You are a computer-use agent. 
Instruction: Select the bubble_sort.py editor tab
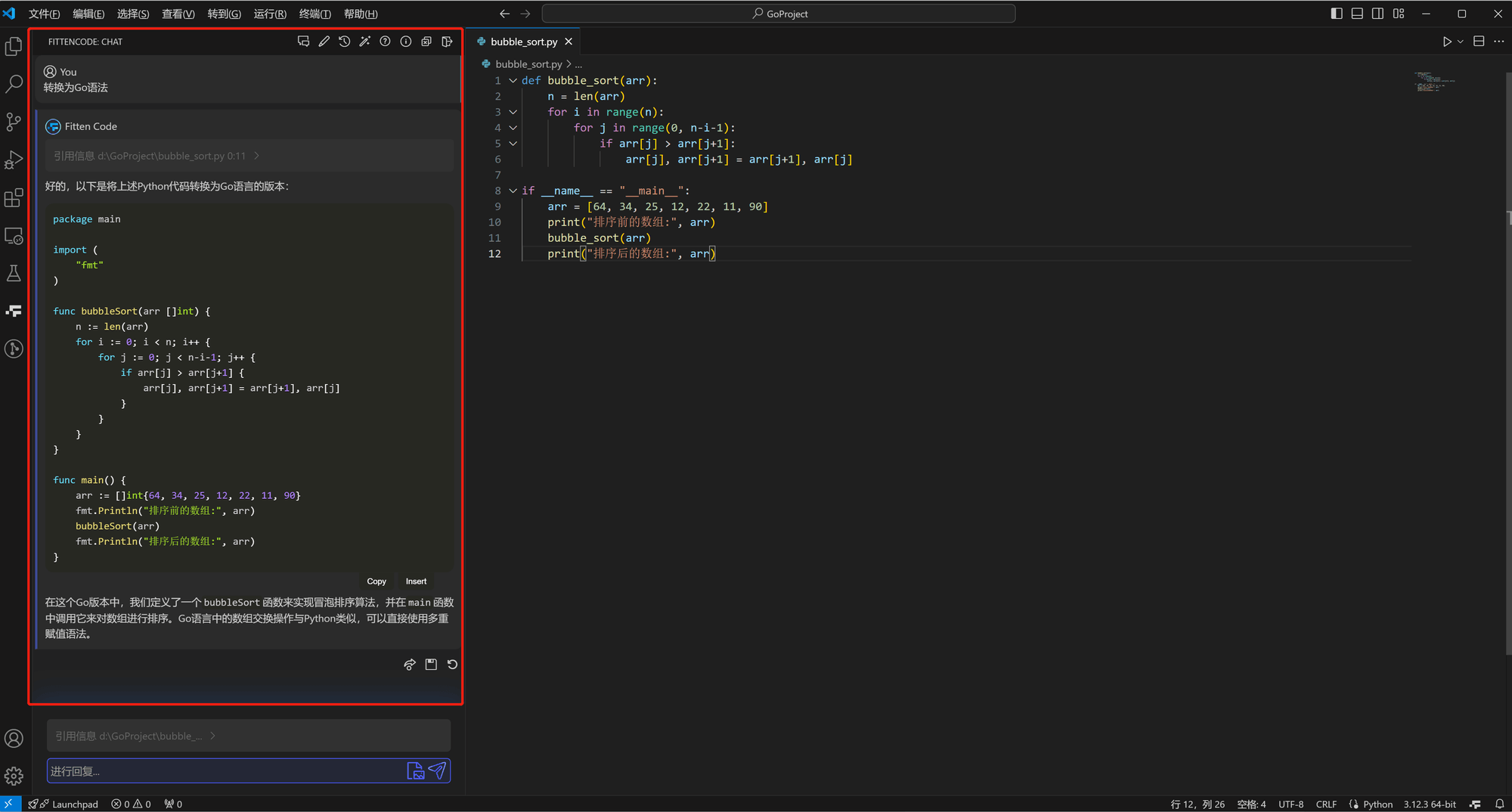(x=523, y=42)
